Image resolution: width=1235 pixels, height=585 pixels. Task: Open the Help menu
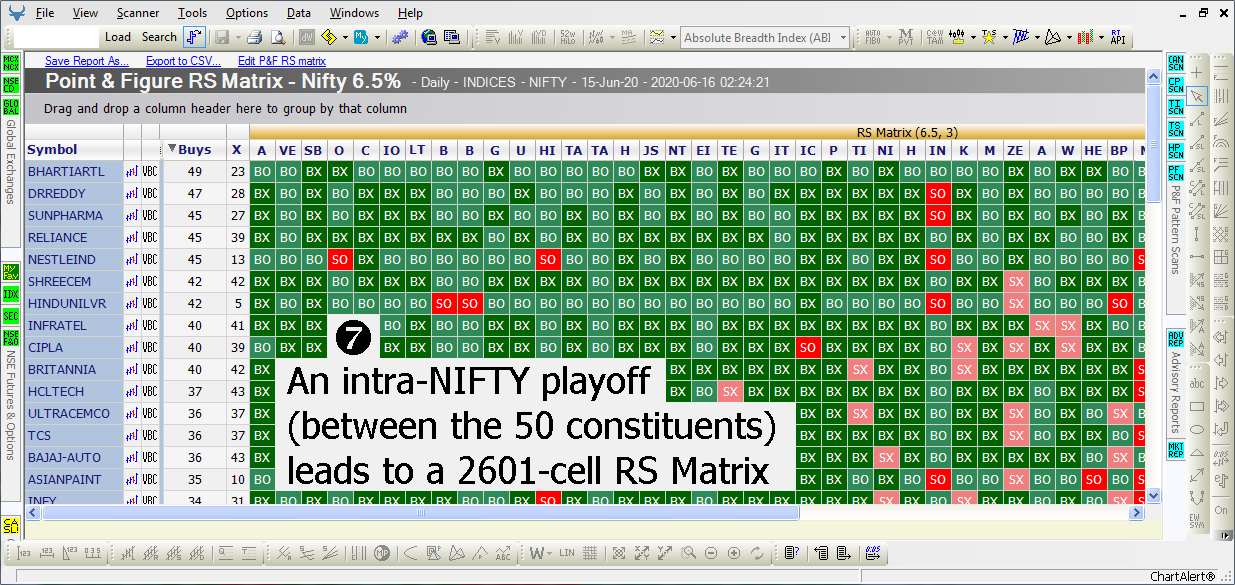point(410,13)
